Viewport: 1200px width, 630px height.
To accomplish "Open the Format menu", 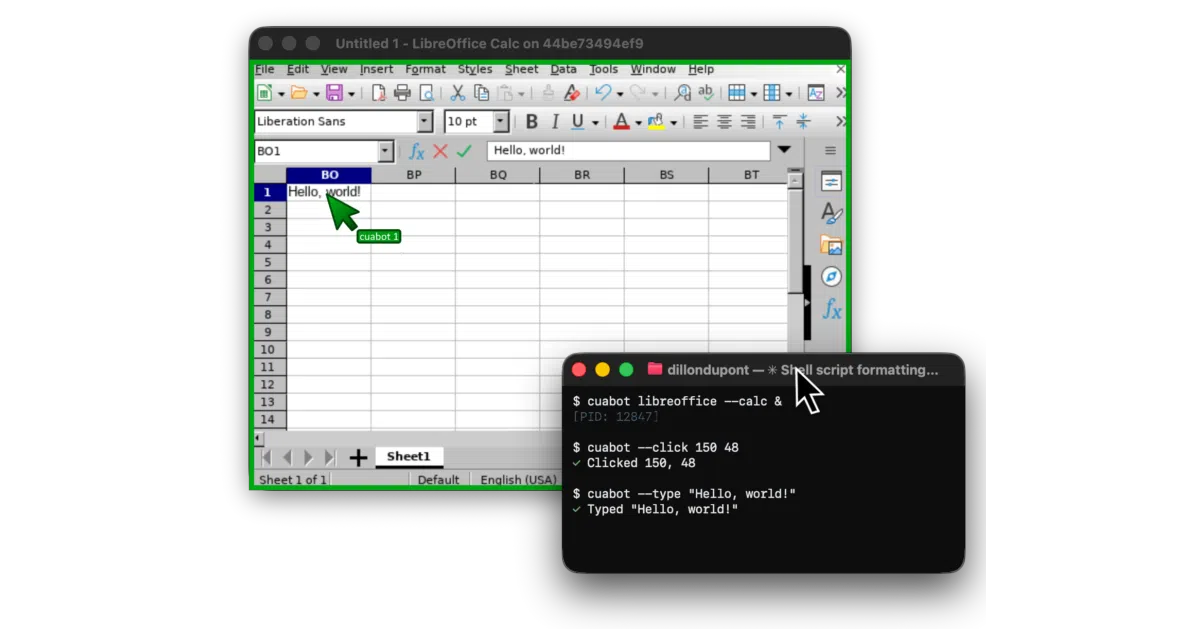I will (426, 69).
